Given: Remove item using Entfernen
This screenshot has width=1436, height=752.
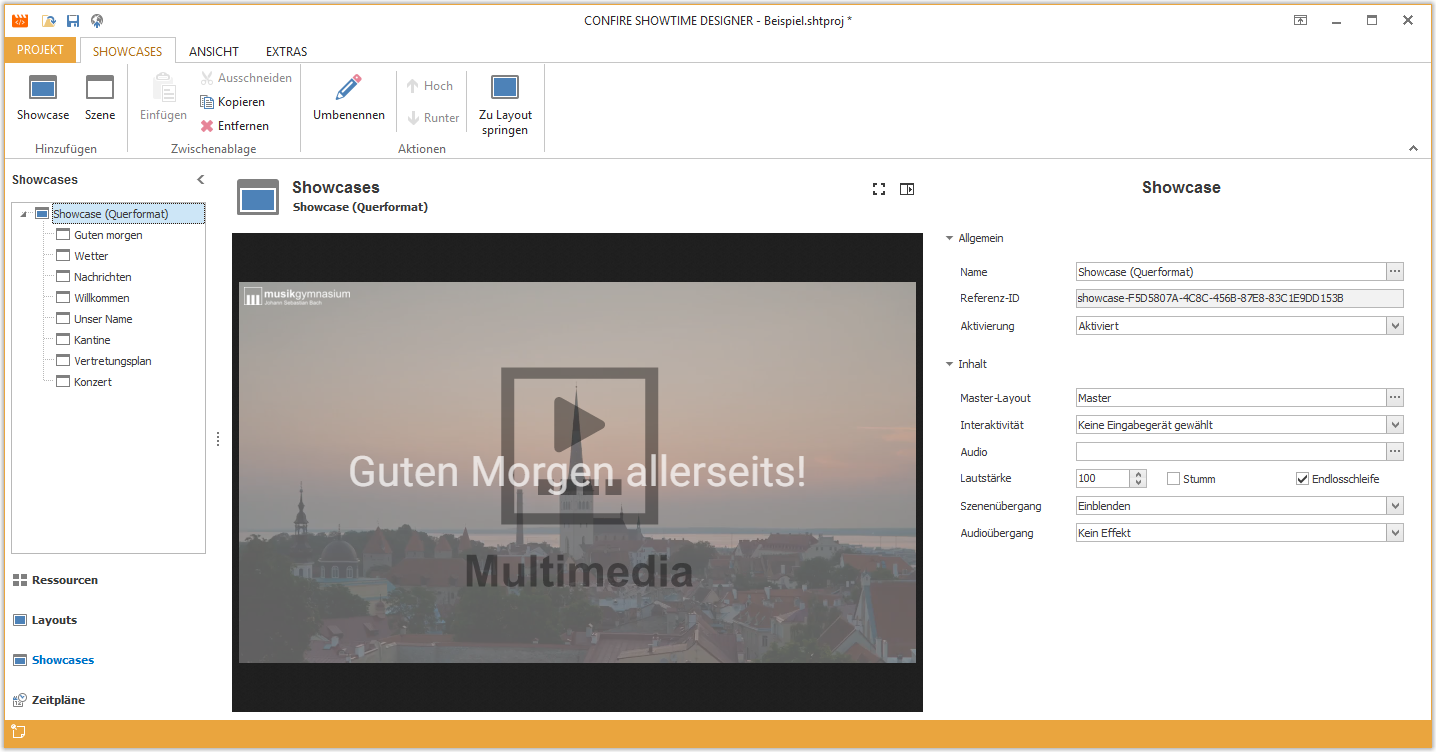Looking at the screenshot, I should tap(235, 126).
